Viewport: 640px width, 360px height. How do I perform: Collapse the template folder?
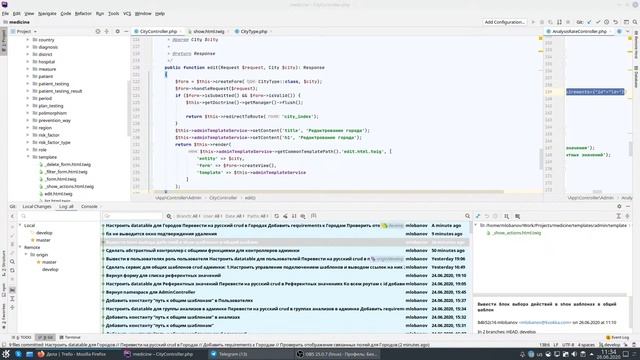(x=28, y=157)
